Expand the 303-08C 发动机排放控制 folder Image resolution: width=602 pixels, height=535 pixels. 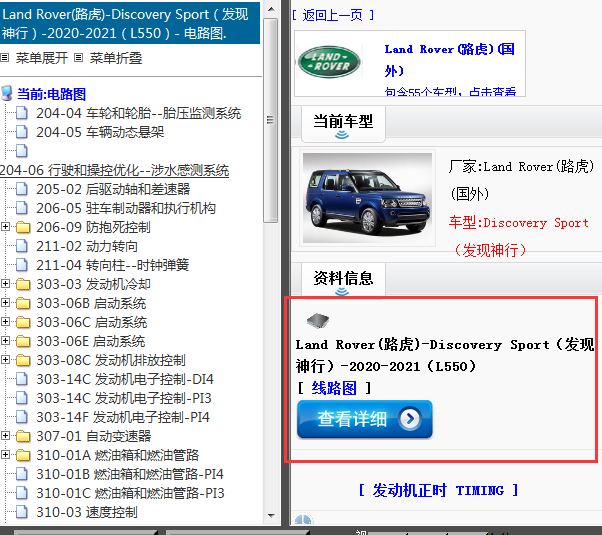tap(5, 359)
